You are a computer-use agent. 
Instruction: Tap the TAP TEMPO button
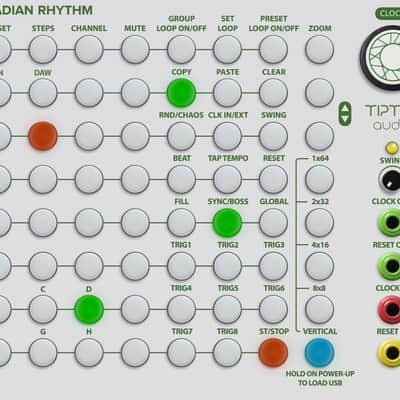(227, 179)
